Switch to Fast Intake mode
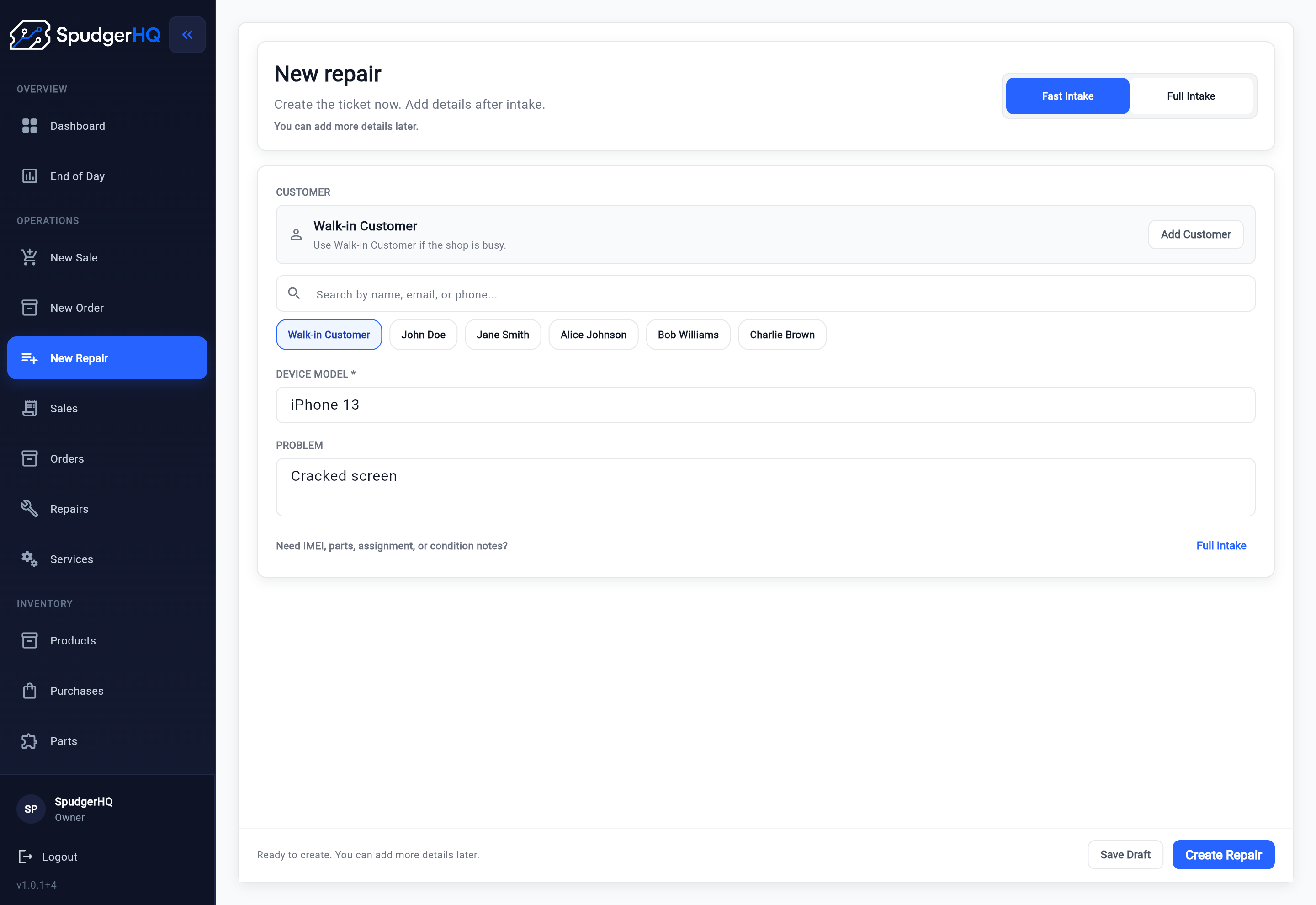Screen dimensions: 1316x905 pos(1067,96)
